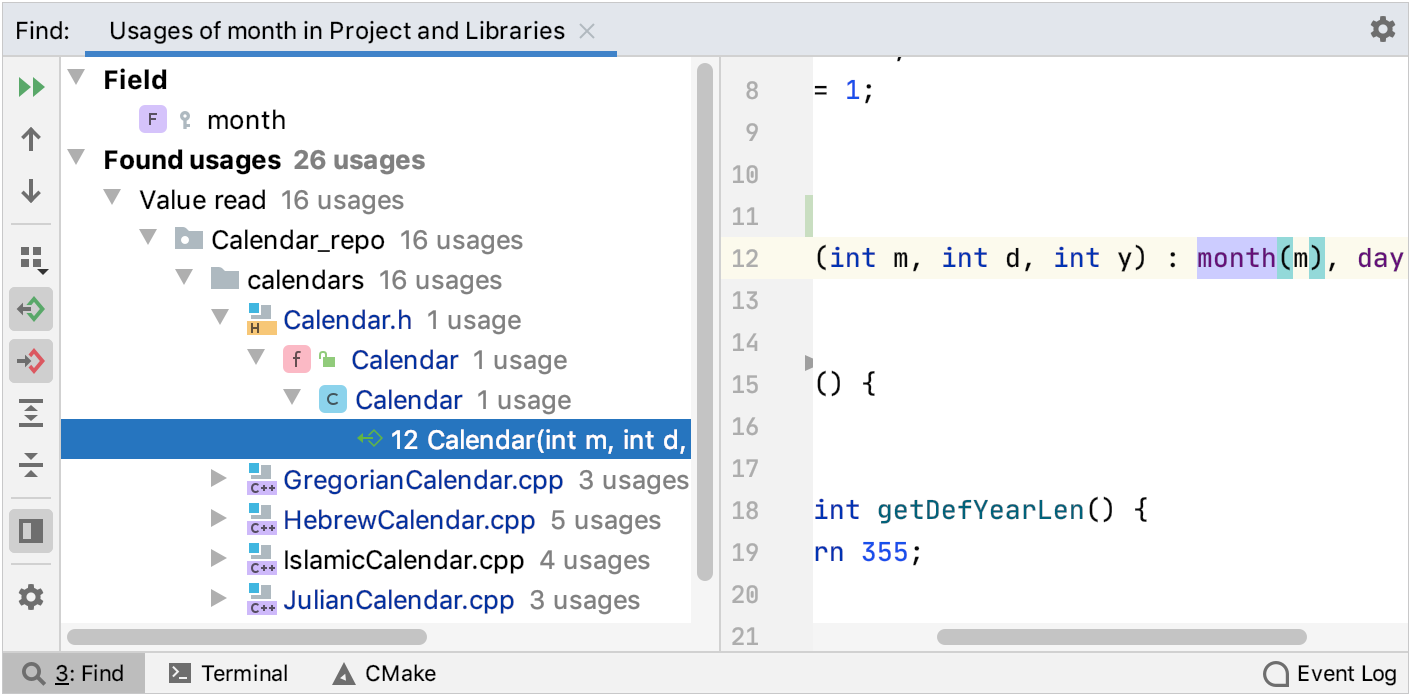1411x695 pixels.
Task: Expand GregorianCalendar.cpp usages
Action: 220,480
